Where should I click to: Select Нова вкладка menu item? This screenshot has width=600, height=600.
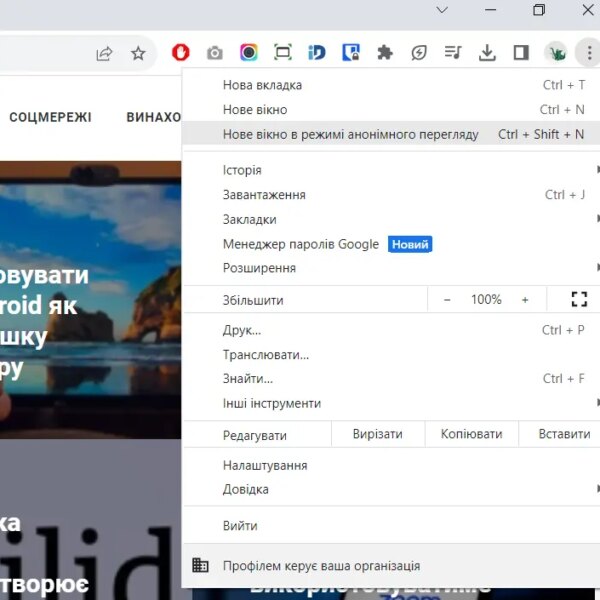(x=391, y=85)
